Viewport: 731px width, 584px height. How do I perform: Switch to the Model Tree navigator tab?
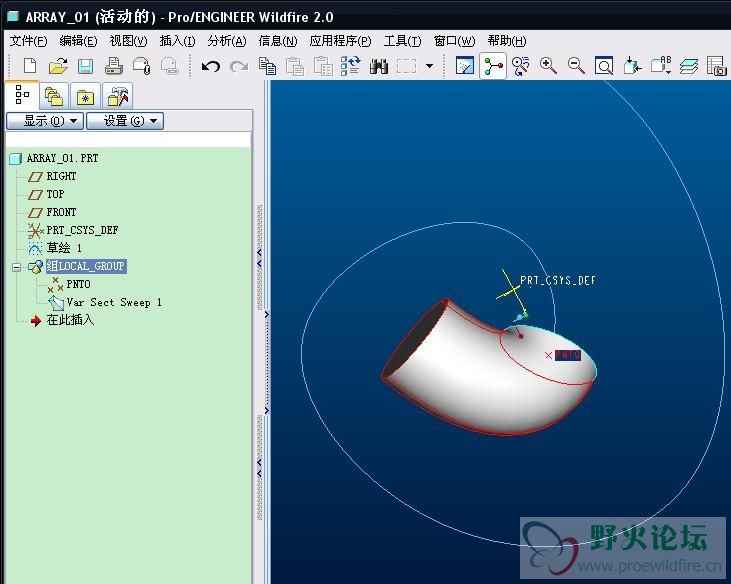[21, 95]
